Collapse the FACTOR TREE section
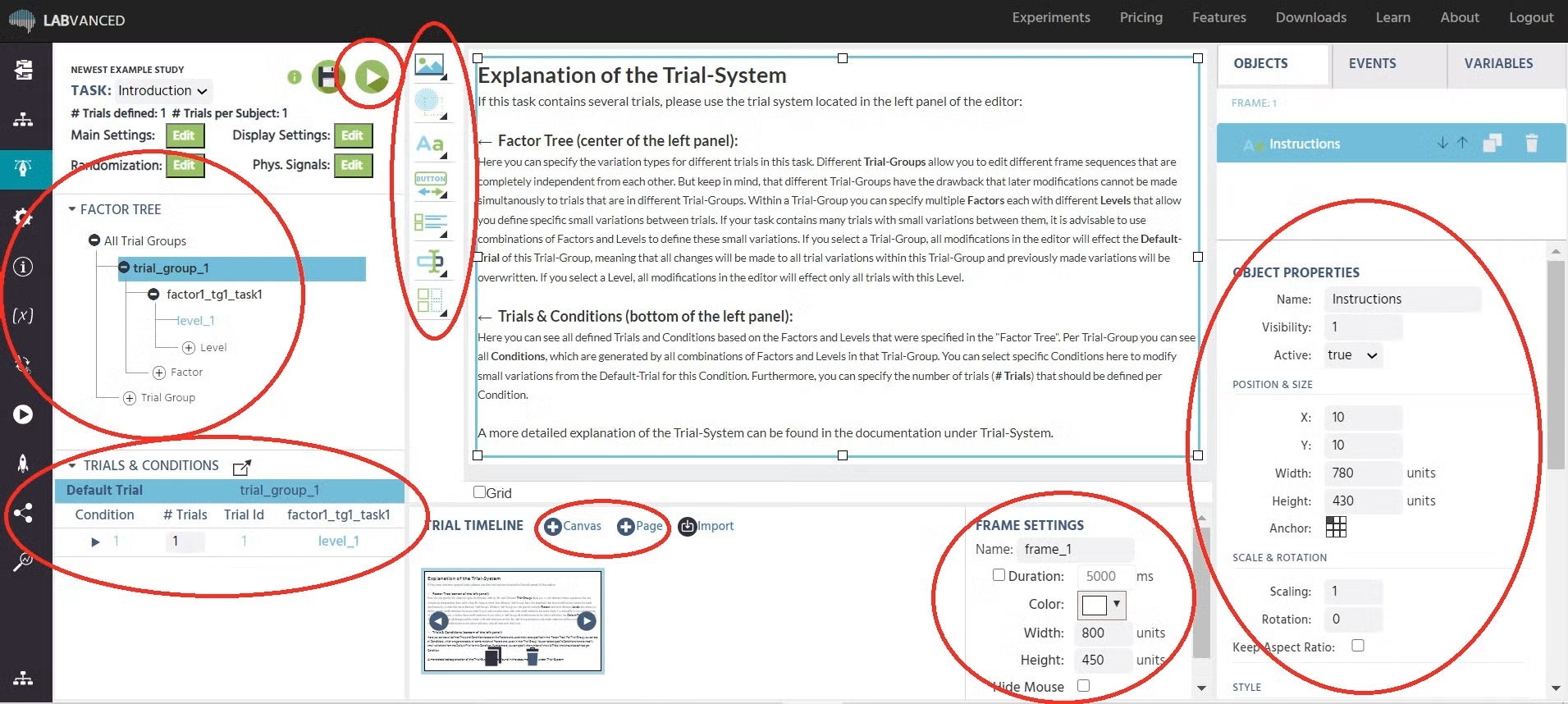Image resolution: width=1568 pixels, height=704 pixels. [72, 209]
